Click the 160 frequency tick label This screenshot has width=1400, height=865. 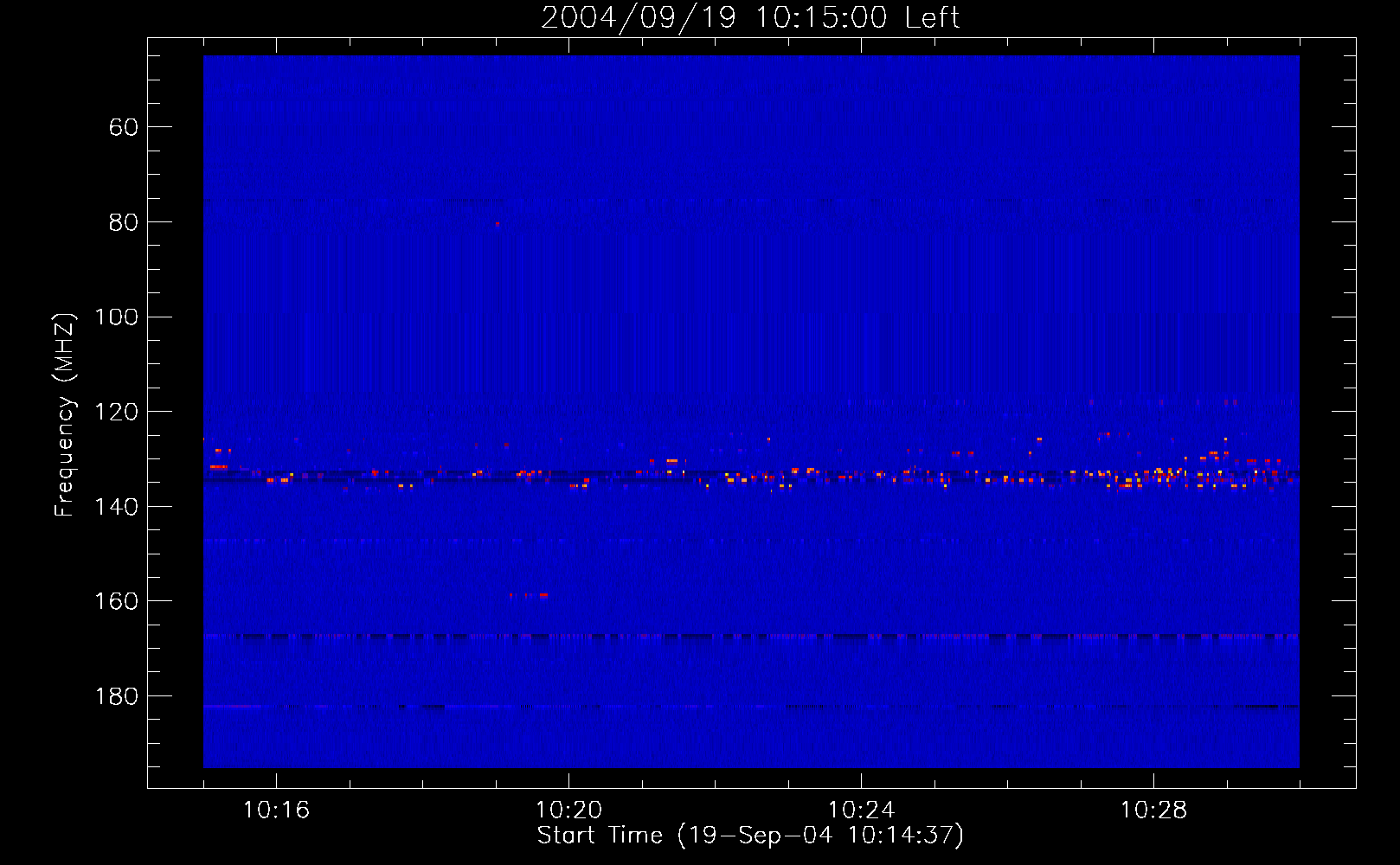[x=116, y=601]
